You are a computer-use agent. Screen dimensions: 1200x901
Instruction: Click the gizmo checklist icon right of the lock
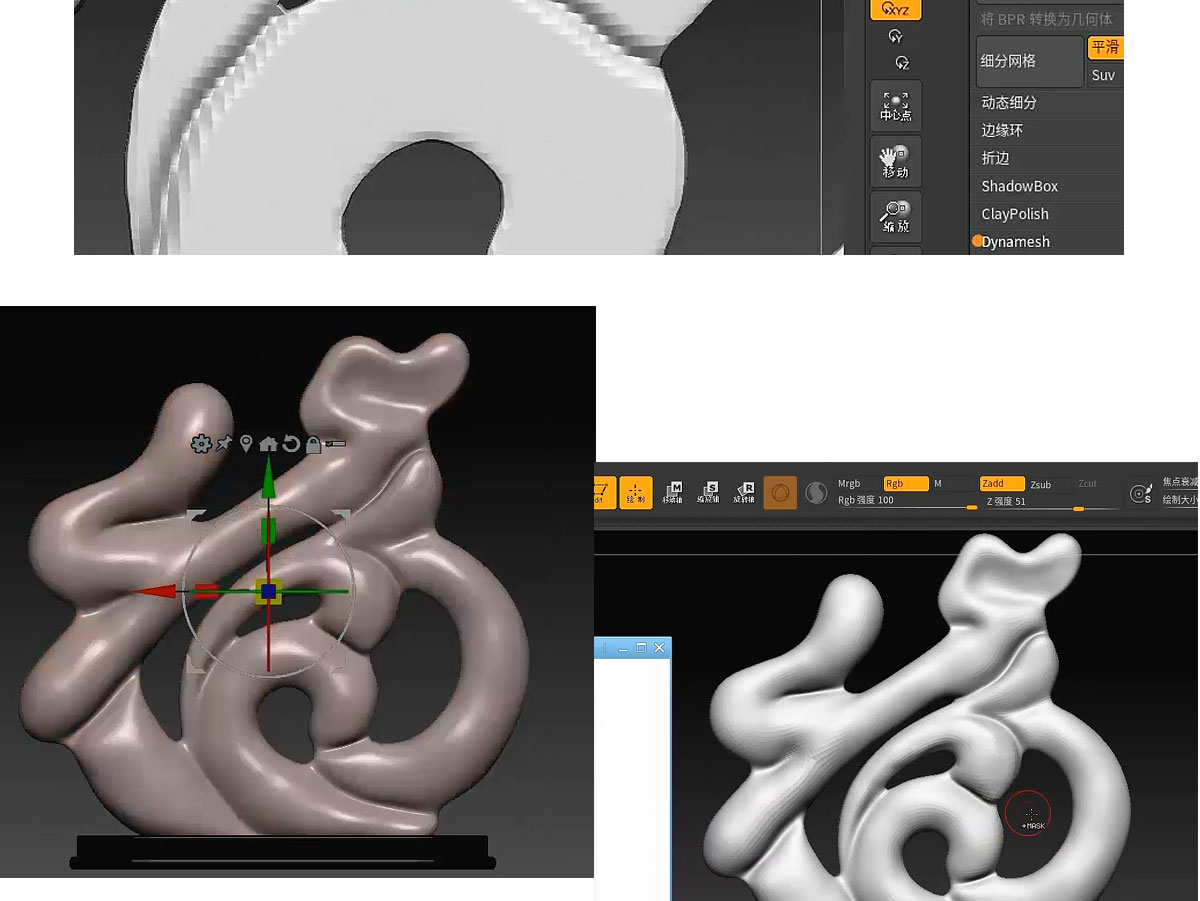tap(336, 443)
